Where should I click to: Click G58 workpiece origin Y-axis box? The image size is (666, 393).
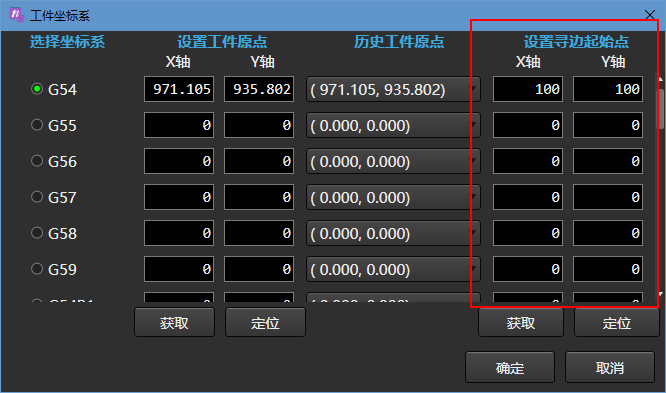[259, 233]
